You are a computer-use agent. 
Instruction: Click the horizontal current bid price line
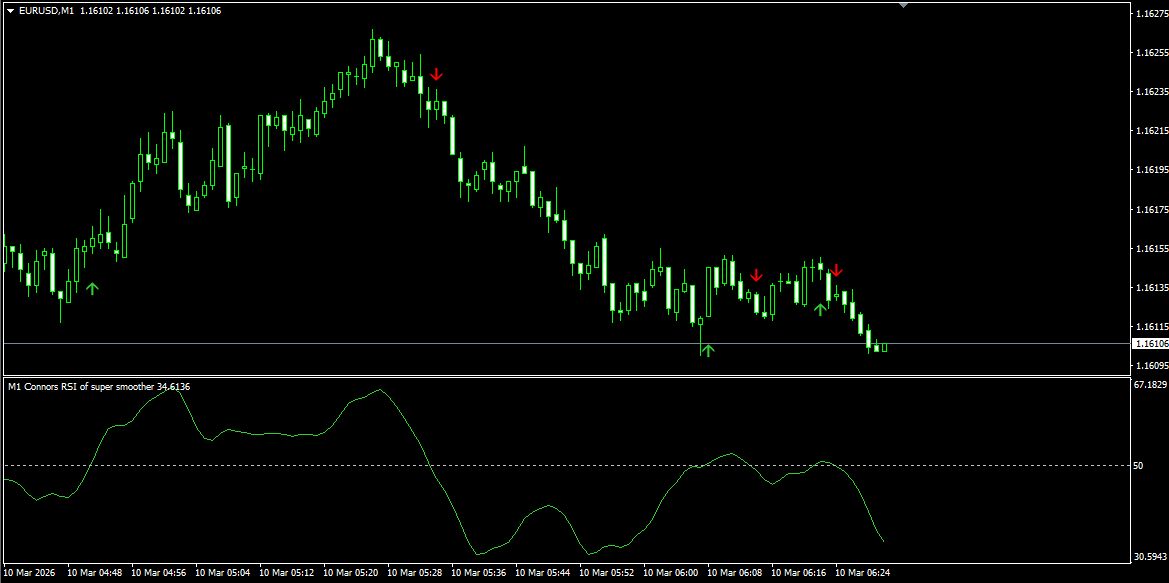coord(567,343)
